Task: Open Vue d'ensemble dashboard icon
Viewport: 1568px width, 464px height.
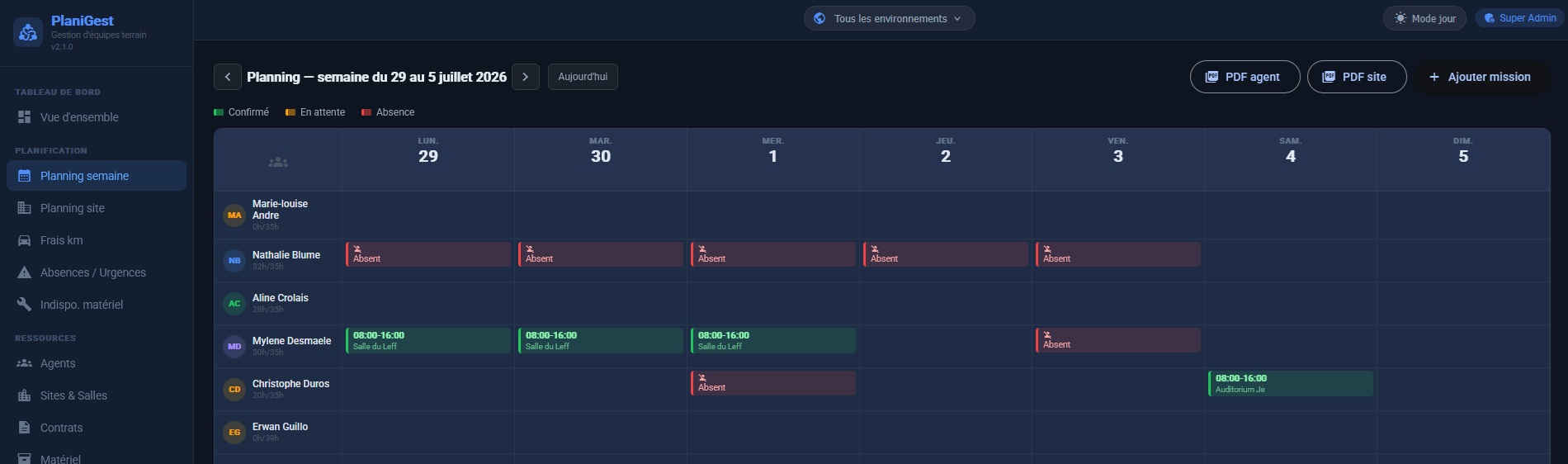Action: click(25, 117)
